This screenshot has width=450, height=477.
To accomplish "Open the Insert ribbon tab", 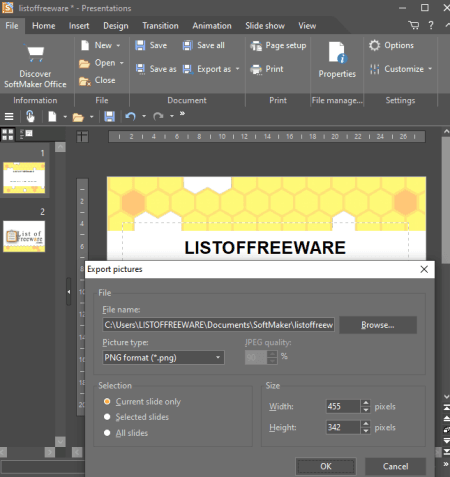I will tap(79, 26).
